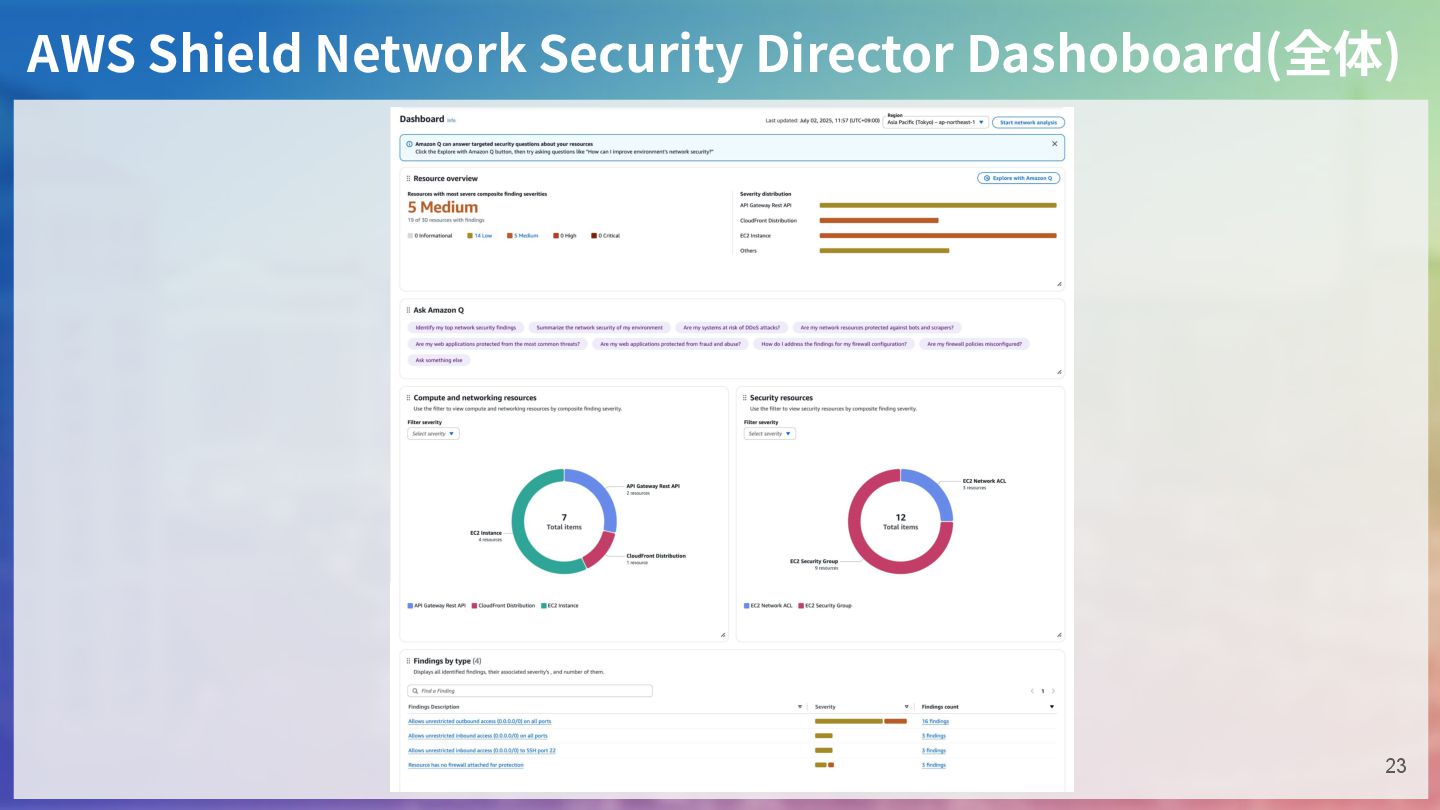The image size is (1440, 810).
Task: Sort by Findings Description column arrow
Action: 799,707
